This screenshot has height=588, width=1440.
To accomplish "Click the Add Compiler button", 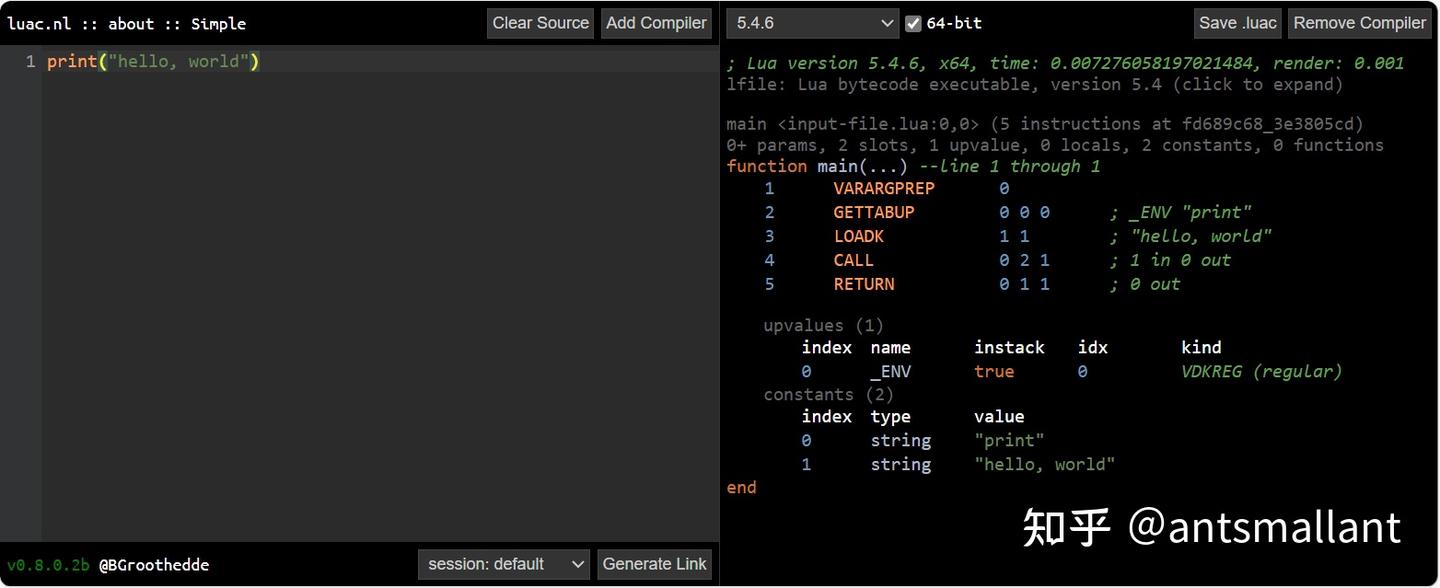I will coord(656,23).
